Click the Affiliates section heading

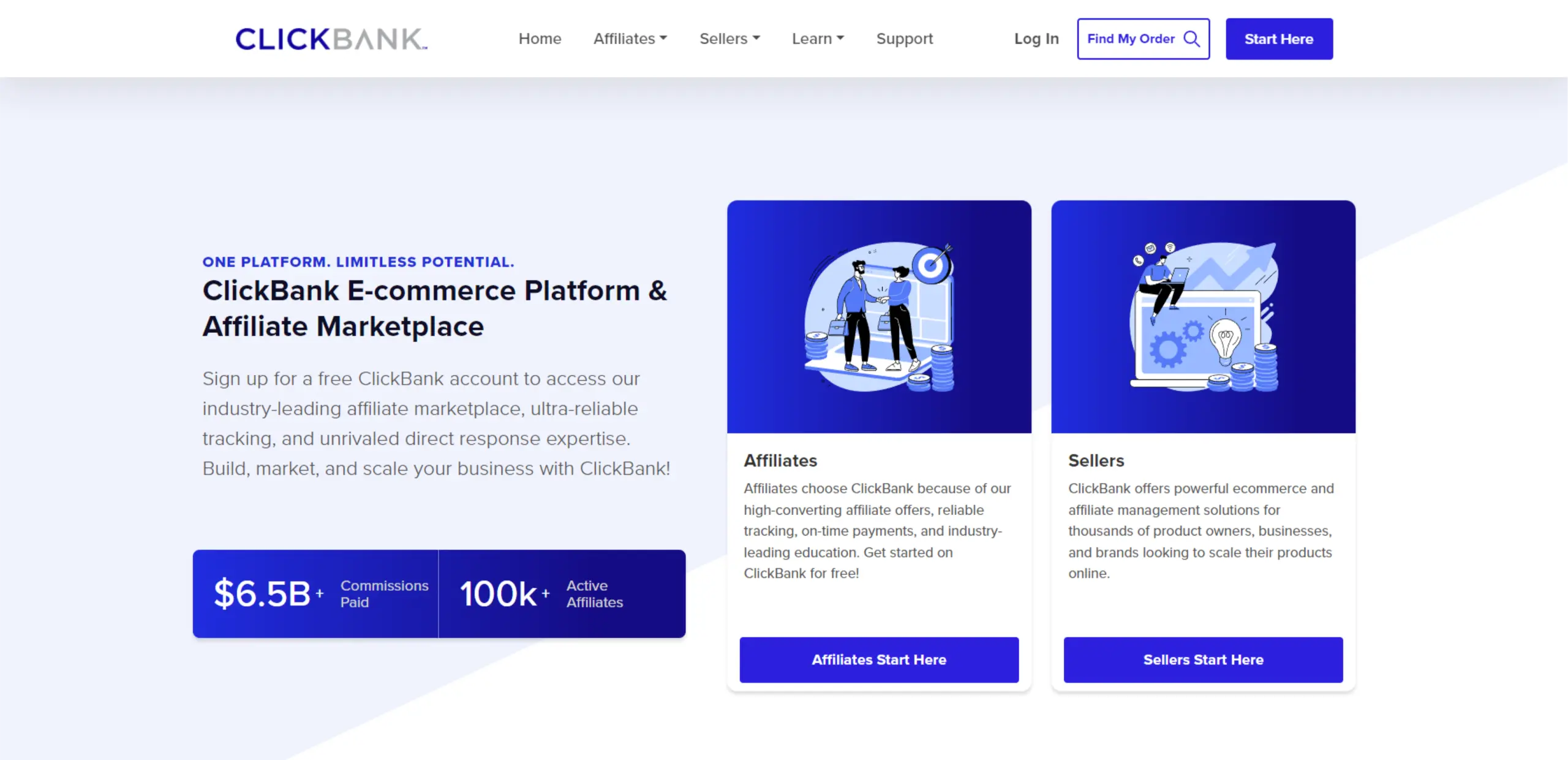[780, 460]
